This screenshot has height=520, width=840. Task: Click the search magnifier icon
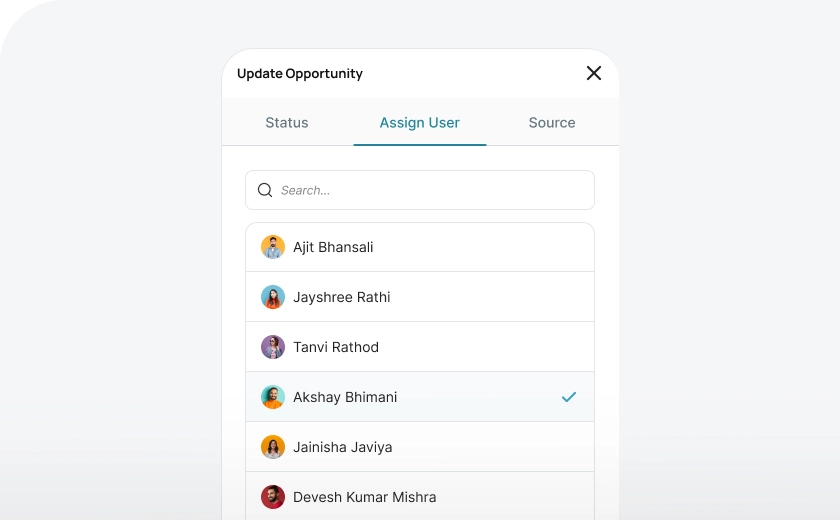tap(265, 190)
